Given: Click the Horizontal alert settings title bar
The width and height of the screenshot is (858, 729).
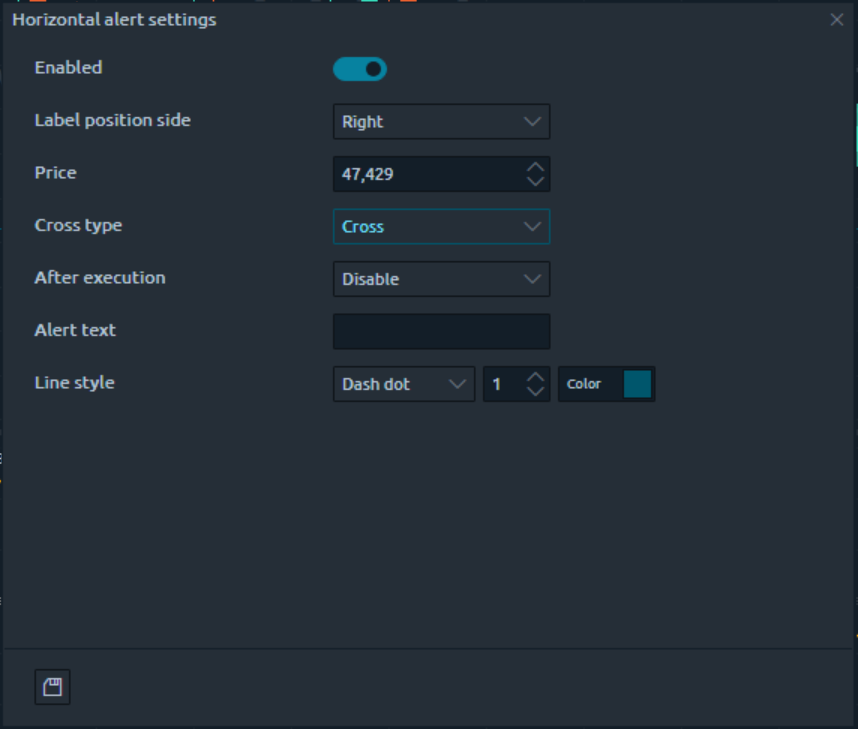Looking at the screenshot, I should click(400, 20).
